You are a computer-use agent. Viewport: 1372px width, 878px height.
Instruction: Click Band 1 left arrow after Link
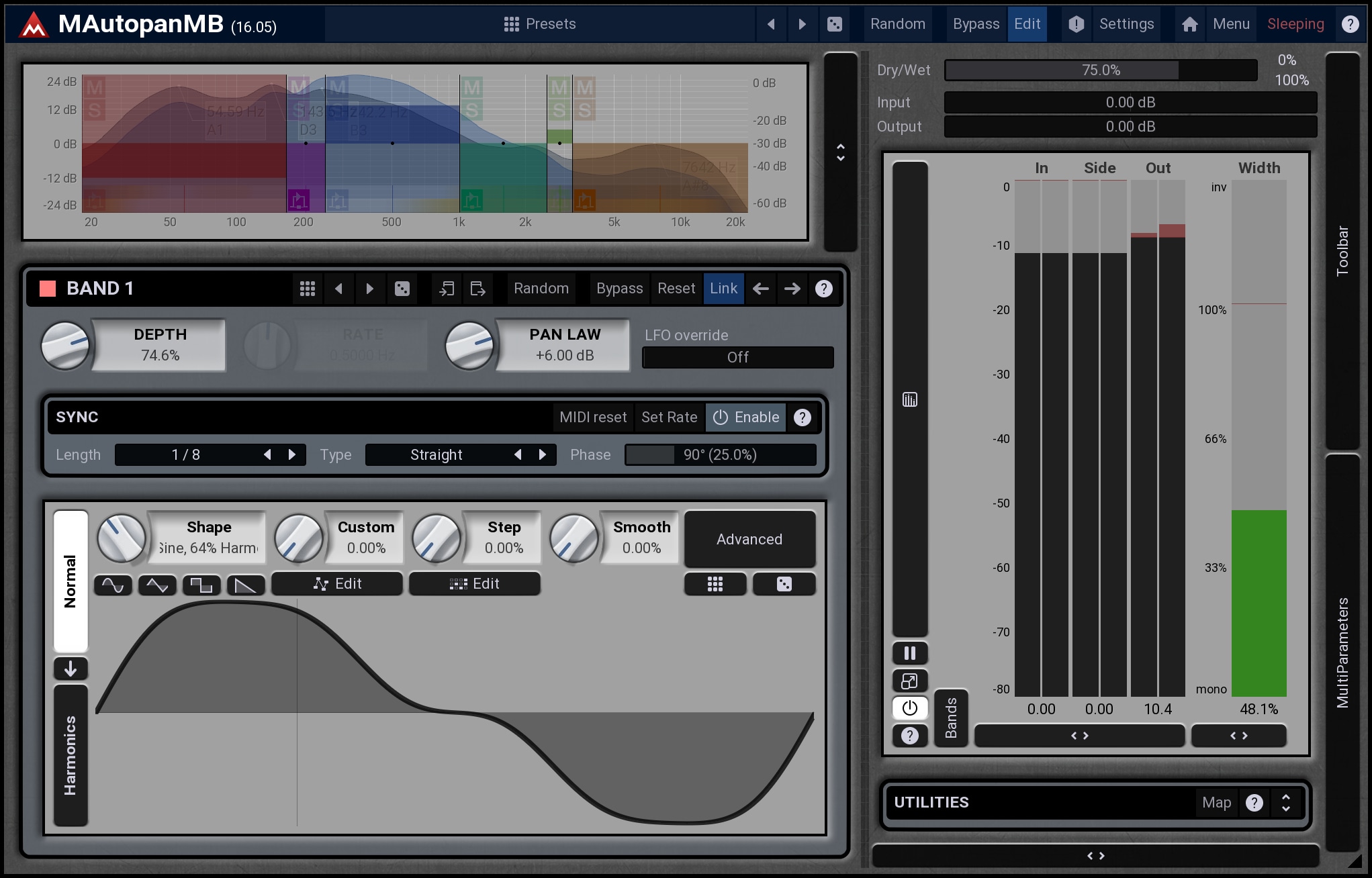coord(760,289)
